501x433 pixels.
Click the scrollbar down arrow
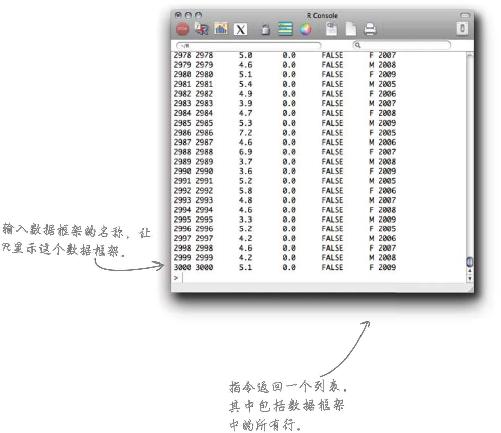point(469,279)
